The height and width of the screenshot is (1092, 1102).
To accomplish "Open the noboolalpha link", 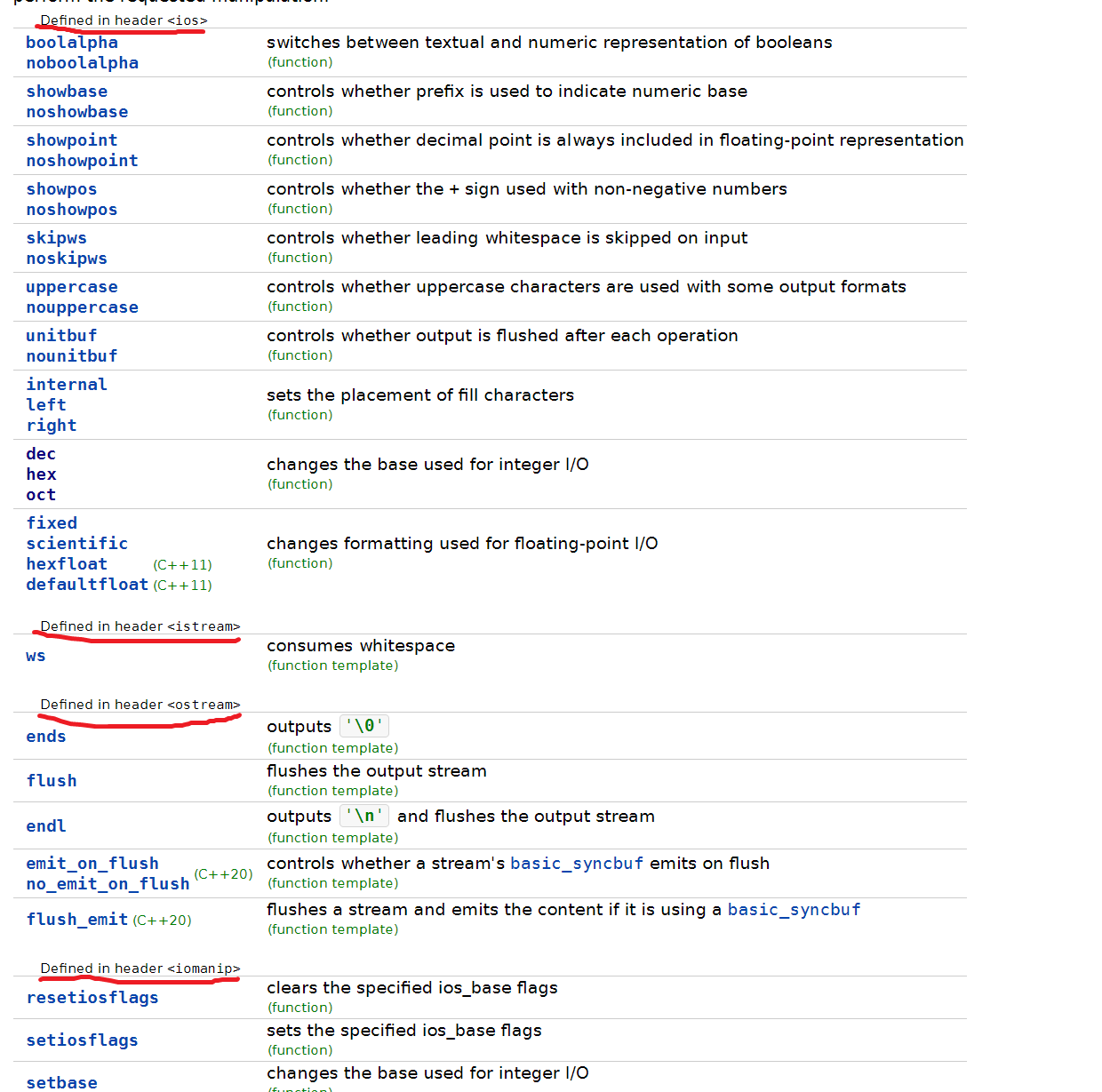I will point(83,63).
